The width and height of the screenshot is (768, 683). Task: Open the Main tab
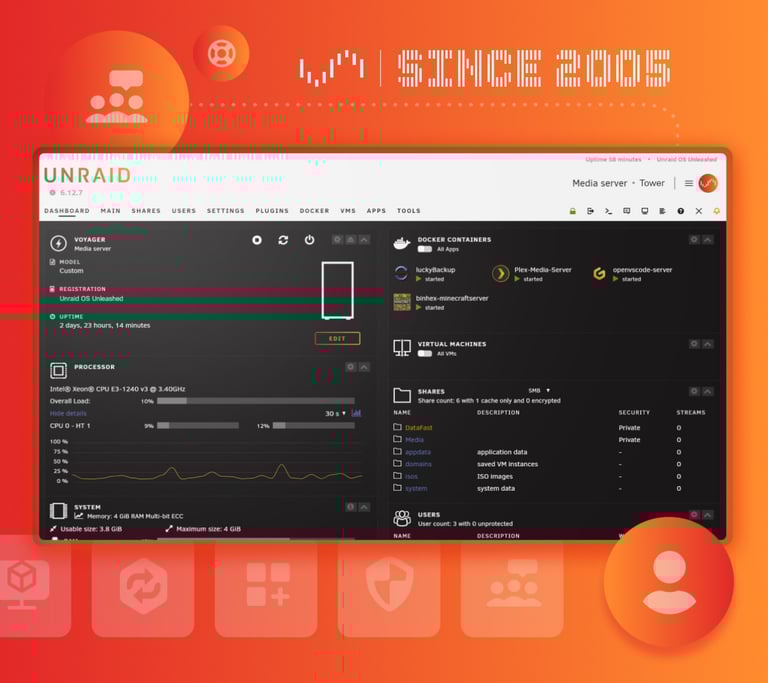pos(111,211)
